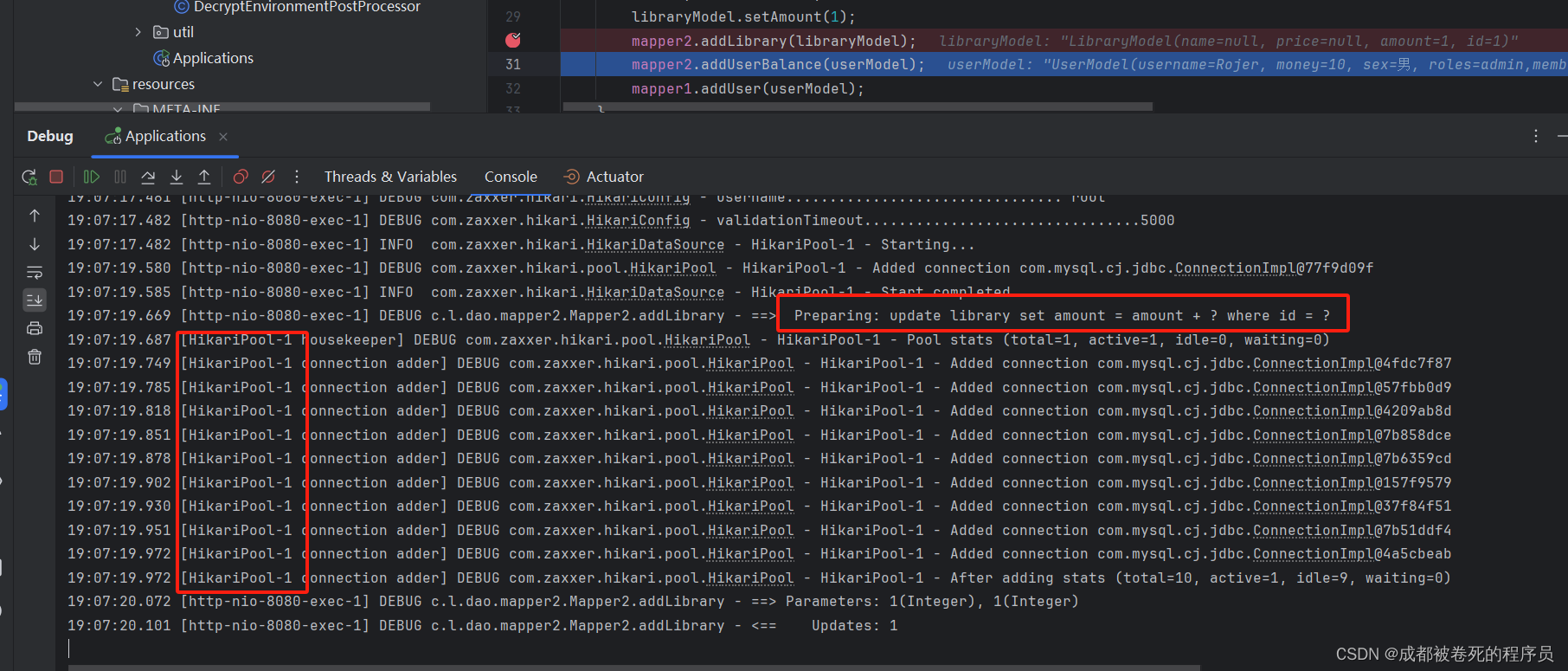Print the console output
Viewport: 1568px width, 671px height.
(x=35, y=328)
